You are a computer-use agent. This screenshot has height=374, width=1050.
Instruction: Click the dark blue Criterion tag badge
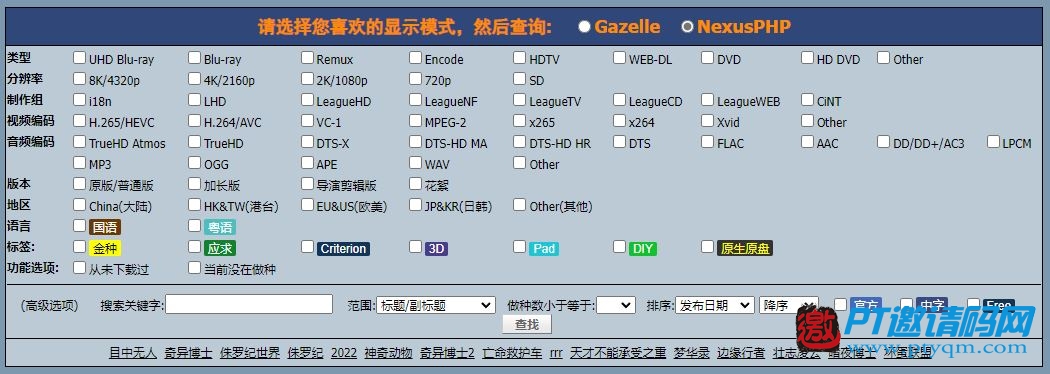[344, 249]
